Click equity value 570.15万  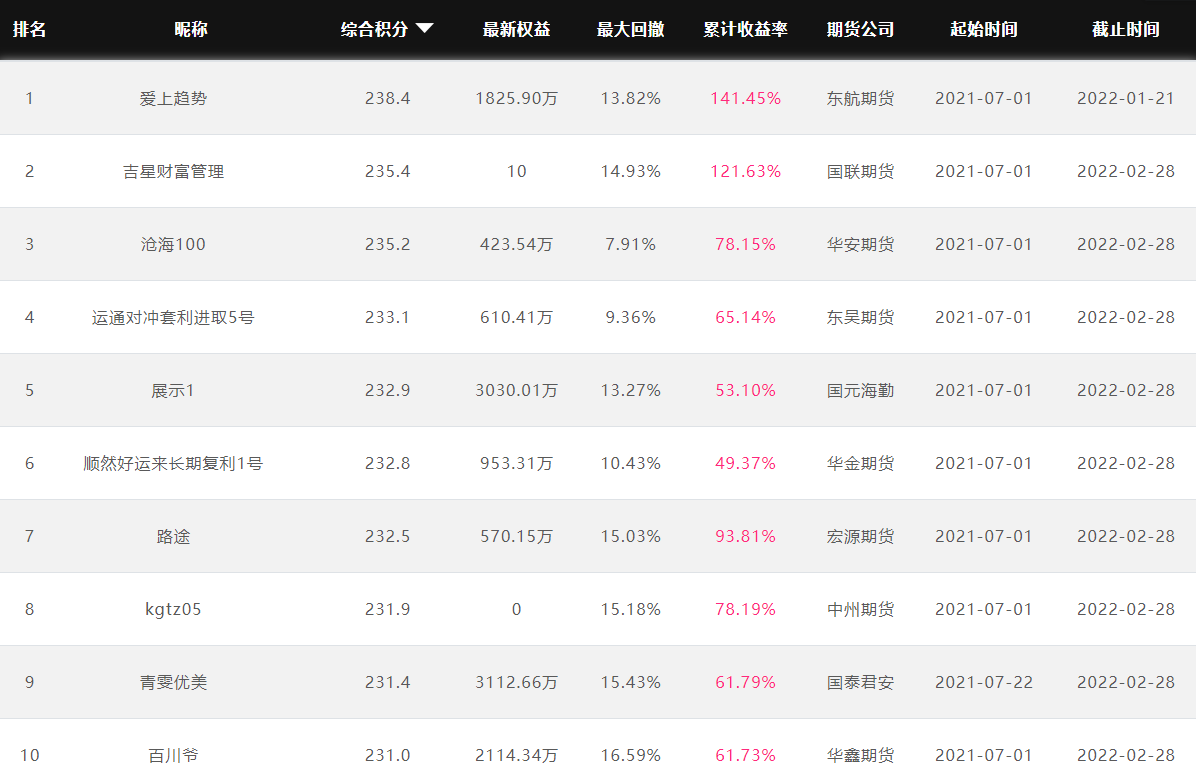[516, 536]
